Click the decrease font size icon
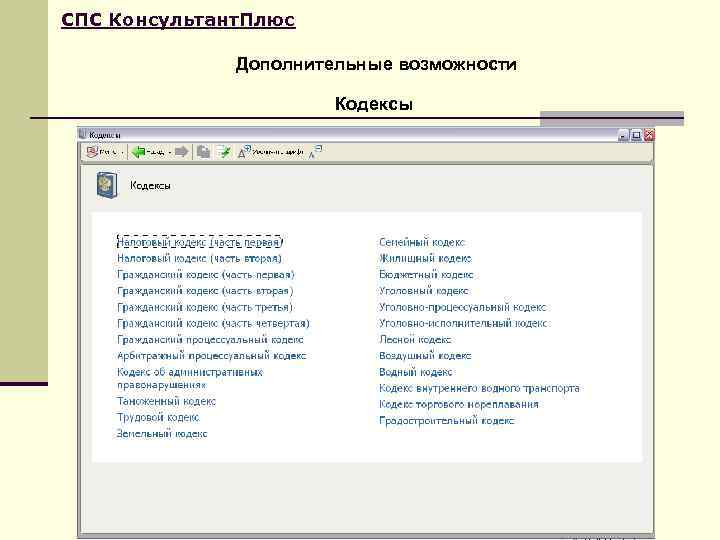The width and height of the screenshot is (720, 540). (315, 152)
